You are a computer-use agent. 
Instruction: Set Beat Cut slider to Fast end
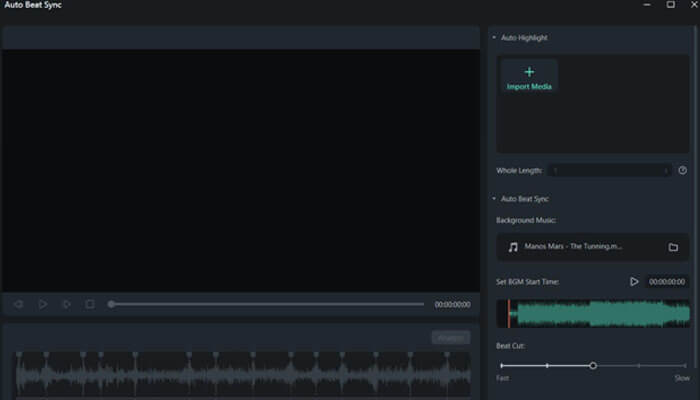(x=502, y=366)
